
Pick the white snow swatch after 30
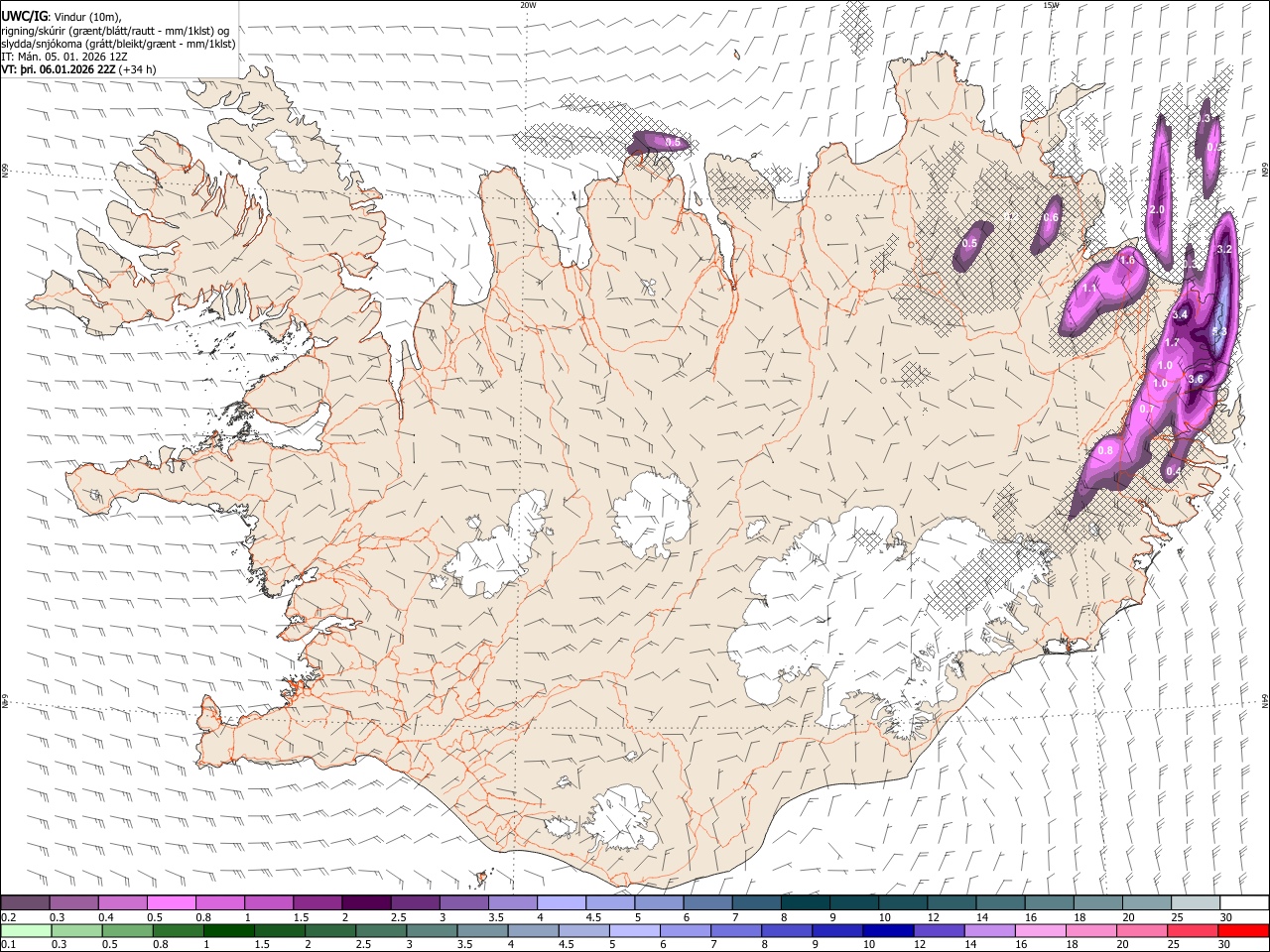point(1243,902)
